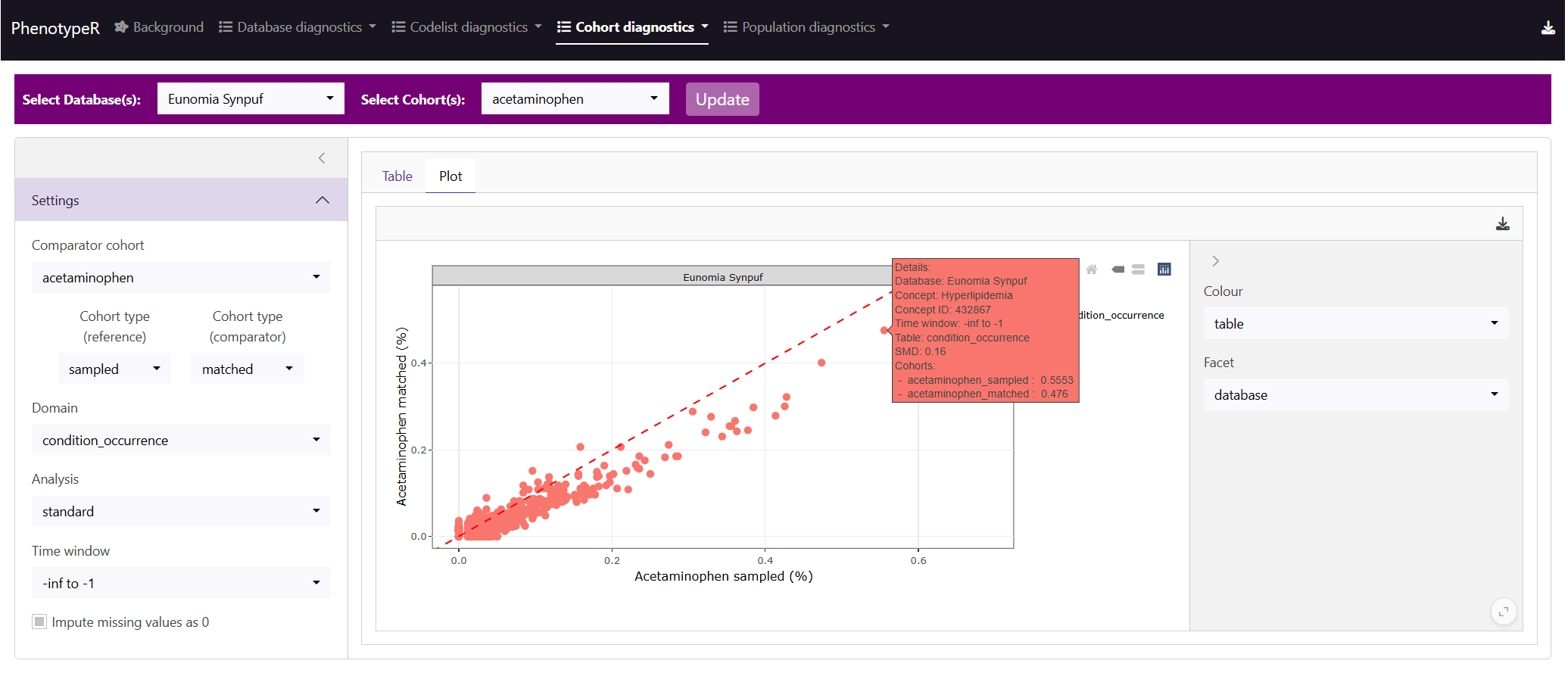Open the Colour selector set to table
1568x673 pixels.
click(1355, 324)
